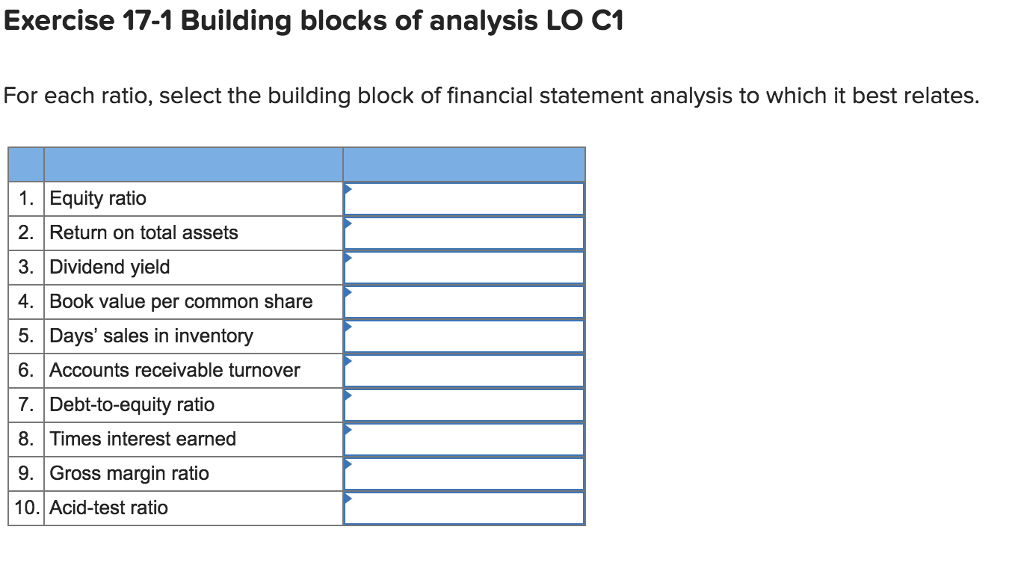Click the row number 10 cell

[25, 508]
